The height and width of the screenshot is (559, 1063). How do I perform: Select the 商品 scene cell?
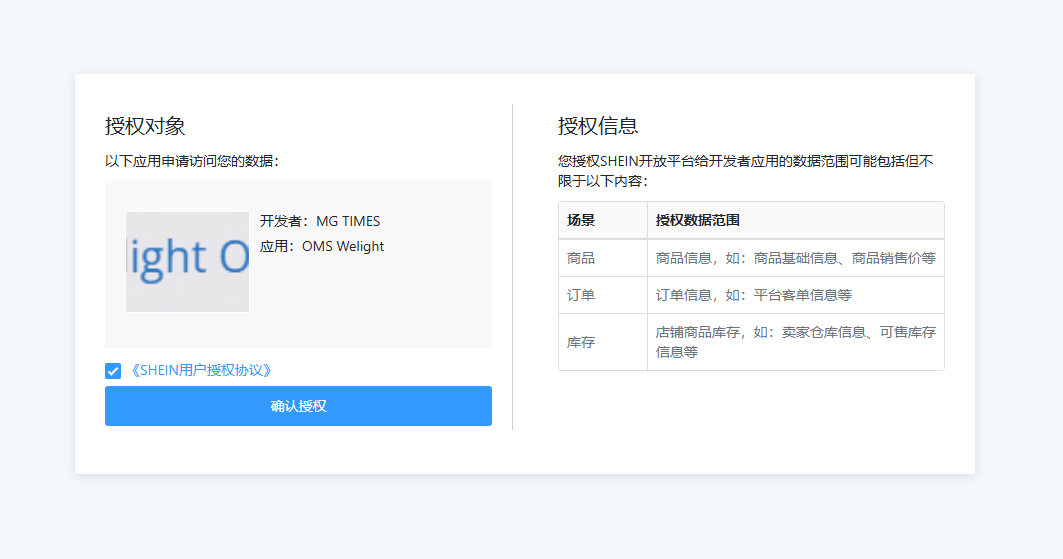tap(603, 258)
